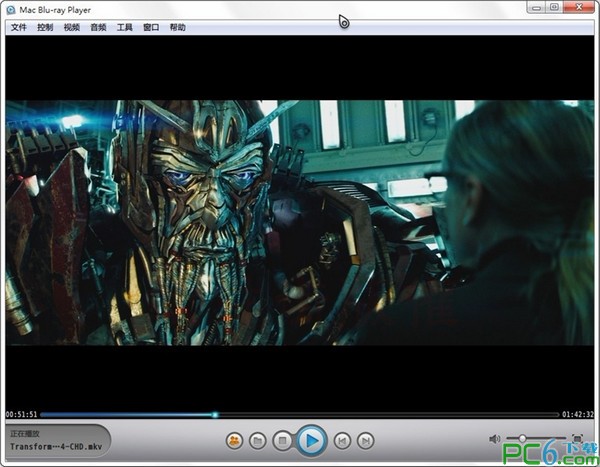600x467 pixels.
Task: Click the volume slider knob
Action: click(x=522, y=439)
